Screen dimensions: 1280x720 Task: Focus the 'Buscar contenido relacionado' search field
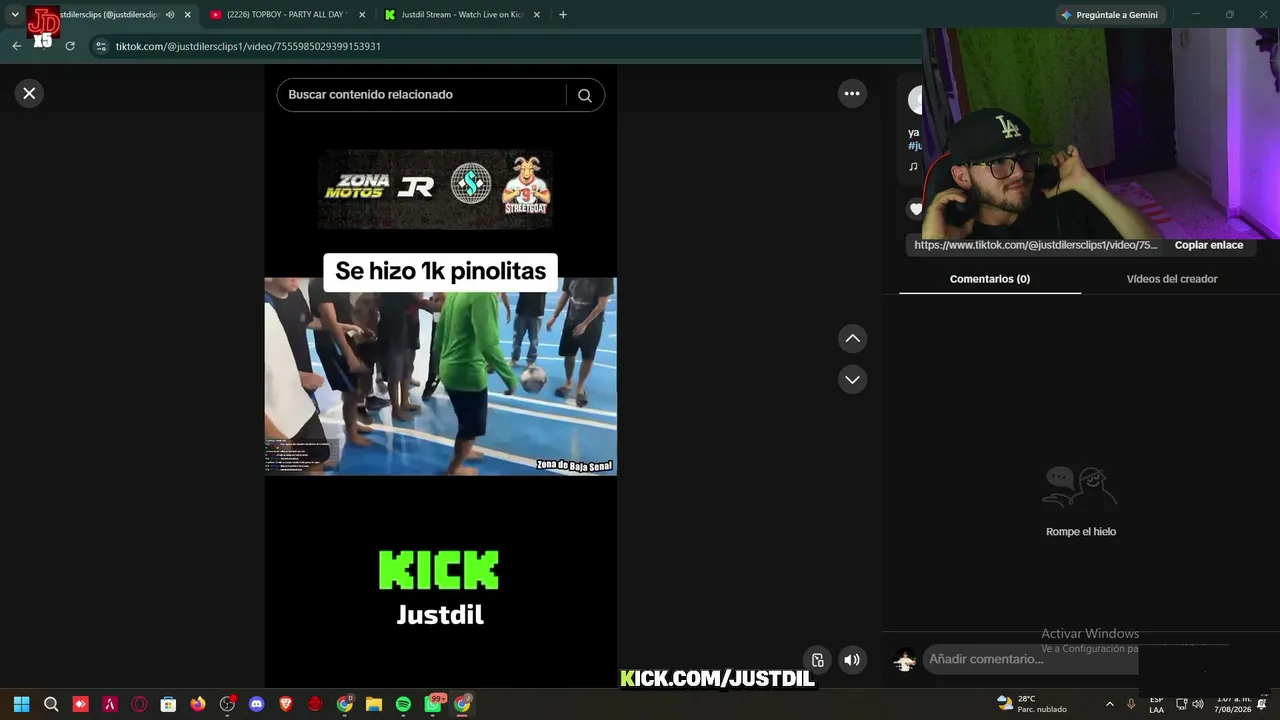coord(421,95)
